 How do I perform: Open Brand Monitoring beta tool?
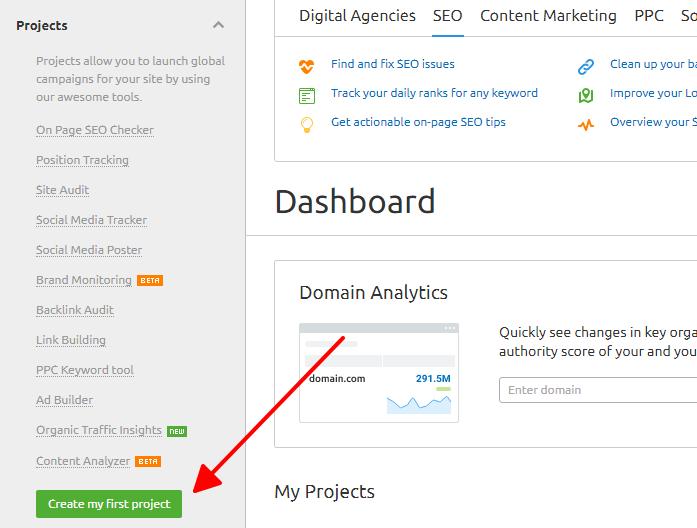click(x=84, y=280)
